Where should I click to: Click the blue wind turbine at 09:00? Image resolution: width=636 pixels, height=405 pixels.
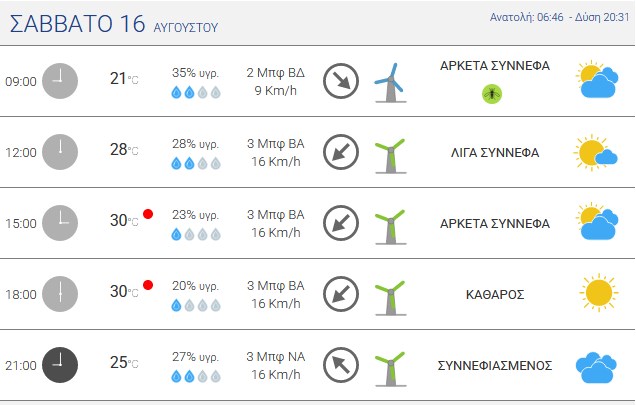(x=390, y=82)
